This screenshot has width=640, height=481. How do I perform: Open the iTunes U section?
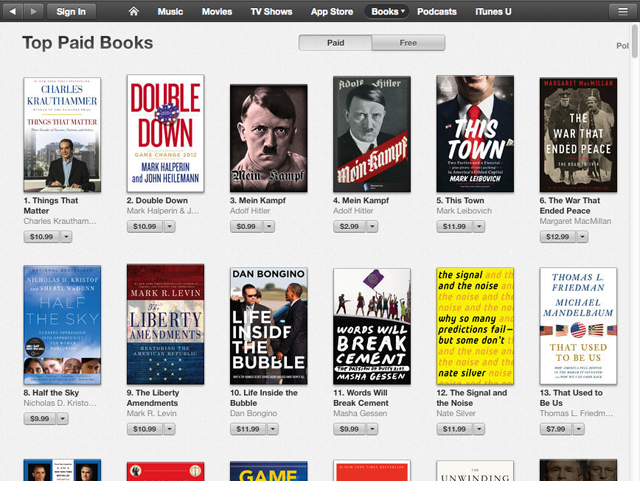pos(493,11)
